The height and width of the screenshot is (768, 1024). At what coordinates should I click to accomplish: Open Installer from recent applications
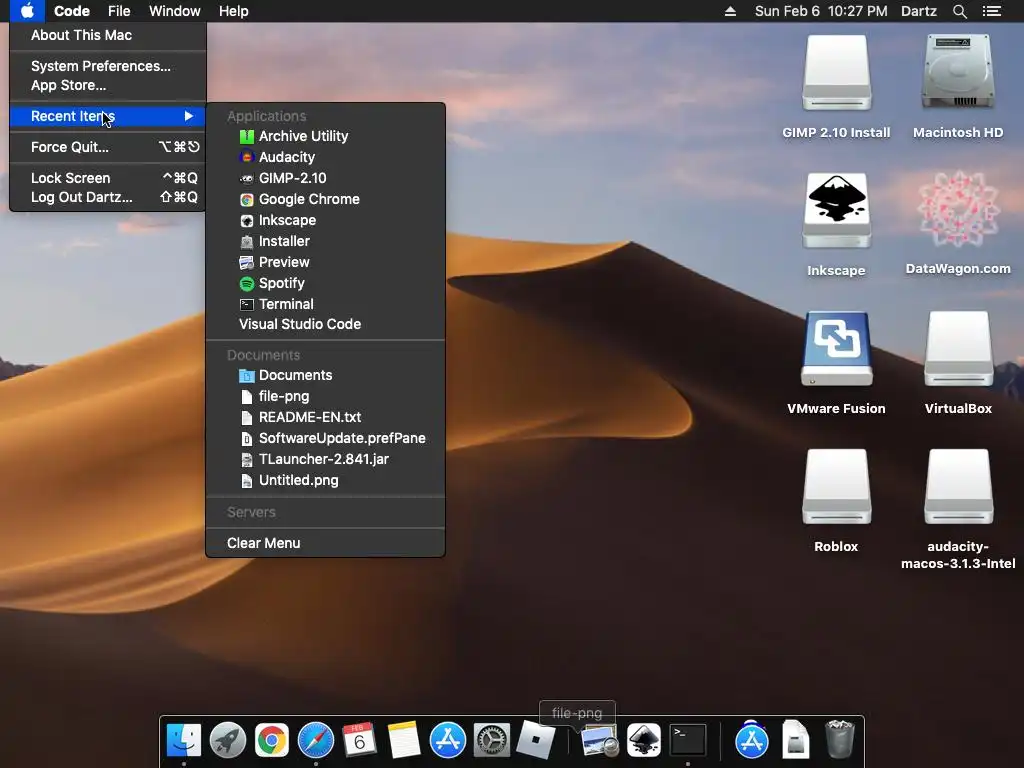click(x=325, y=241)
